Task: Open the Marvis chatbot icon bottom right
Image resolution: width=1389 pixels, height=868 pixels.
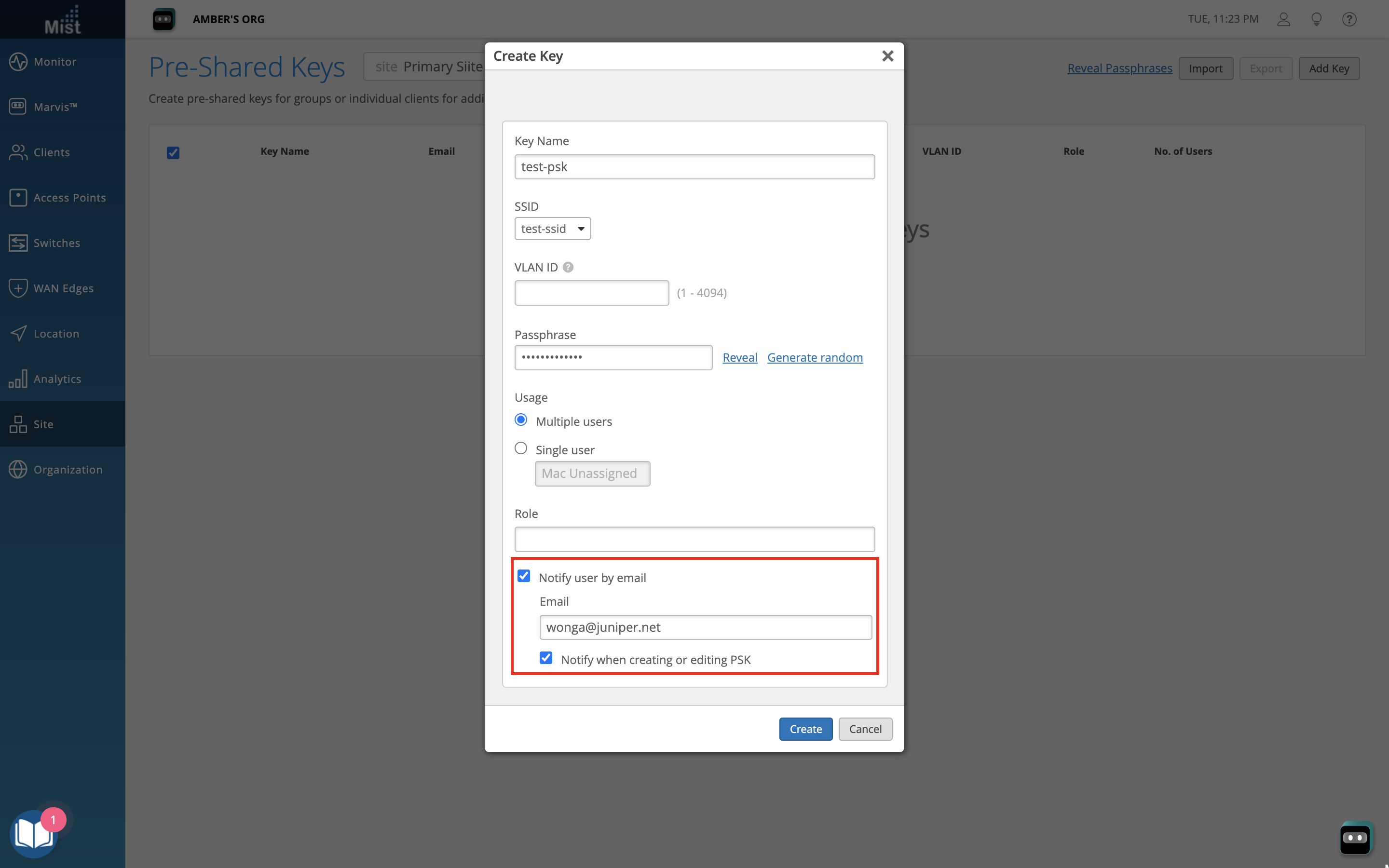Action: pyautogui.click(x=1356, y=838)
